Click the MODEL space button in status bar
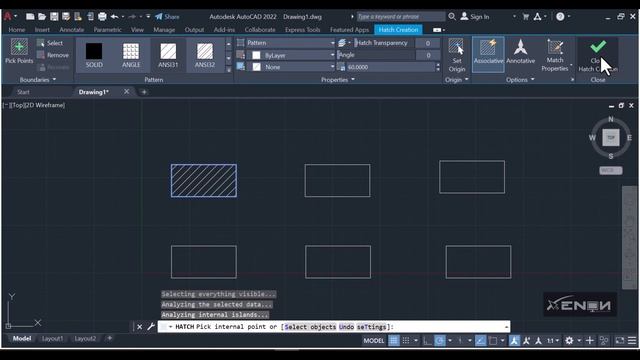The height and width of the screenshot is (360, 640). click(x=374, y=340)
